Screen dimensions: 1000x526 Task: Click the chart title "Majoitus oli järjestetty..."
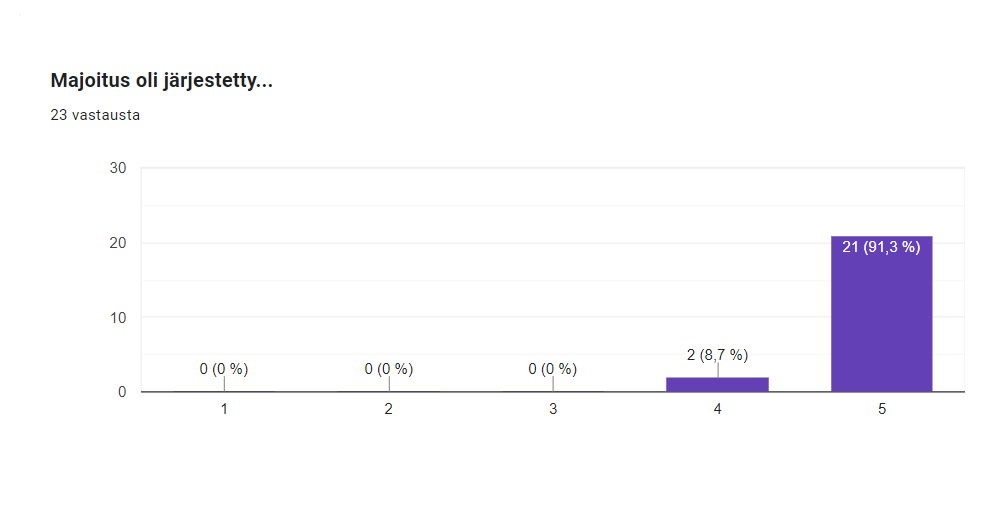pyautogui.click(x=161, y=81)
